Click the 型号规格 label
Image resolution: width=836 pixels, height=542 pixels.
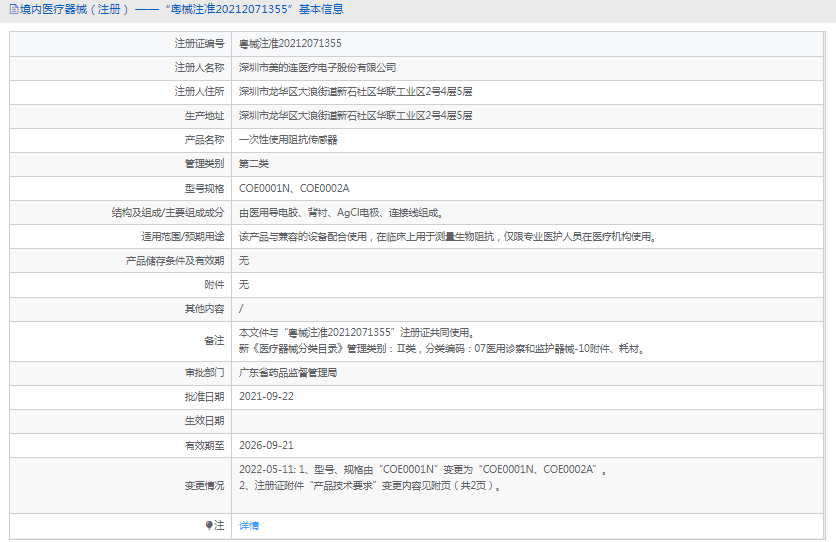point(205,188)
